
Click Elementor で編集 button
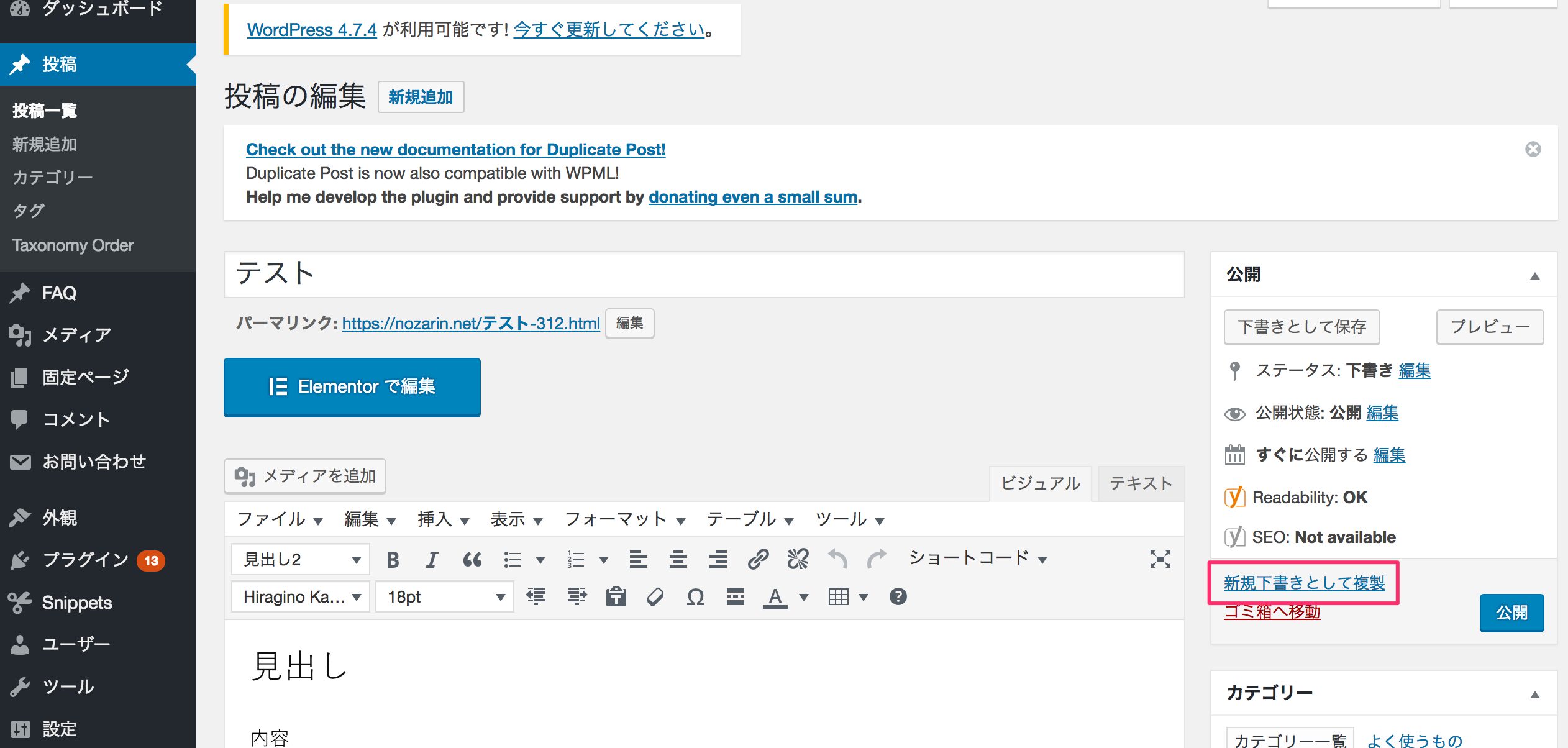click(x=352, y=386)
